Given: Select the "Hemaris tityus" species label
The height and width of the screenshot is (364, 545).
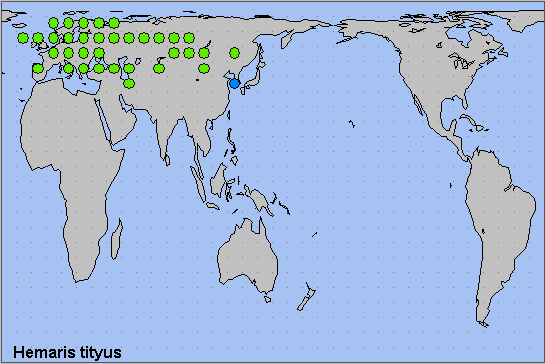Looking at the screenshot, I should pyautogui.click(x=67, y=353).
